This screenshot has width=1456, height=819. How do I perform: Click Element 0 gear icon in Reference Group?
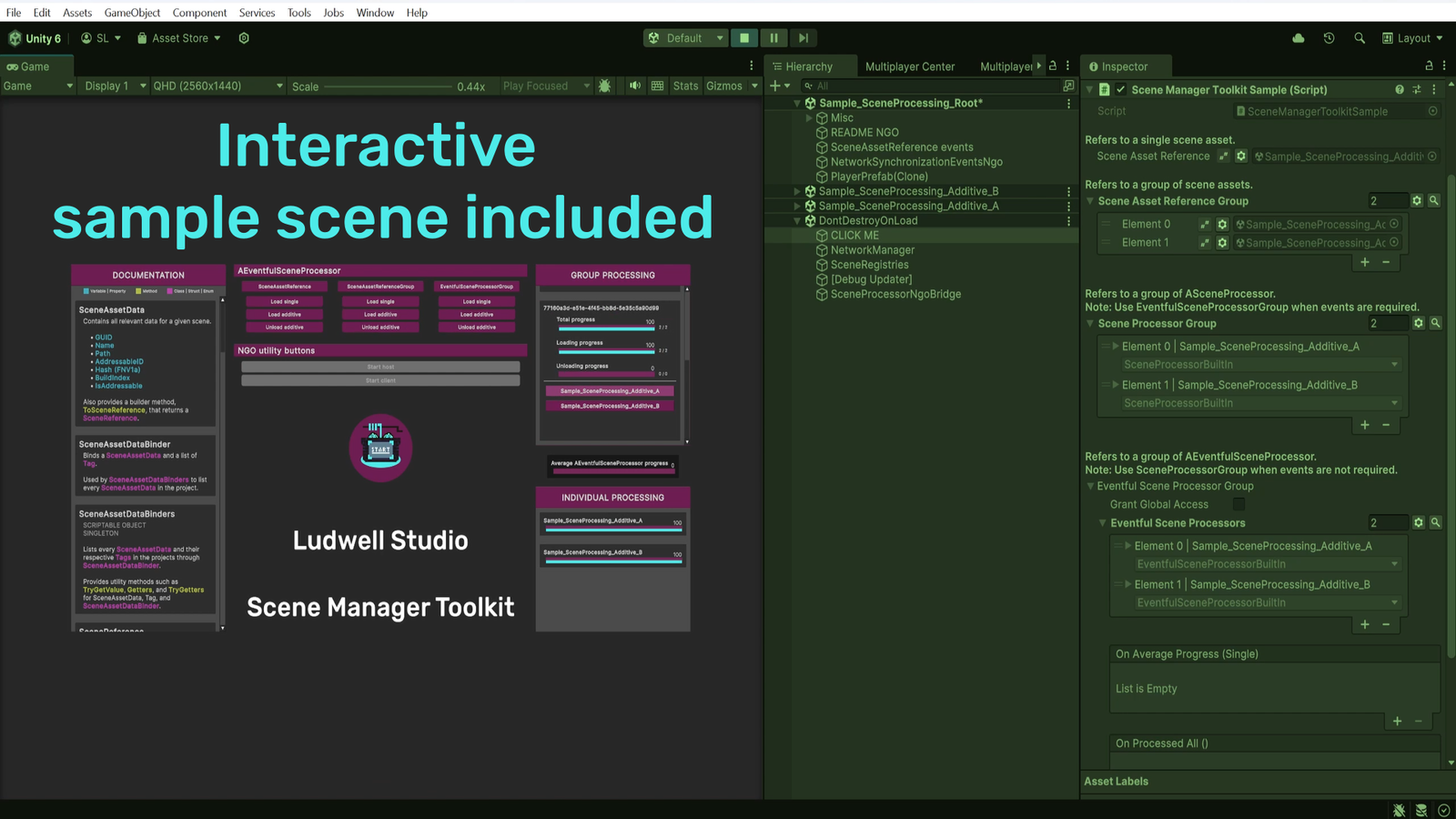click(1222, 224)
